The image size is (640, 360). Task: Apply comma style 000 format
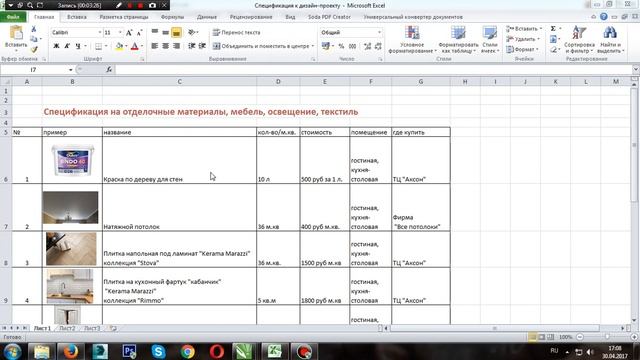pyautogui.click(x=352, y=46)
